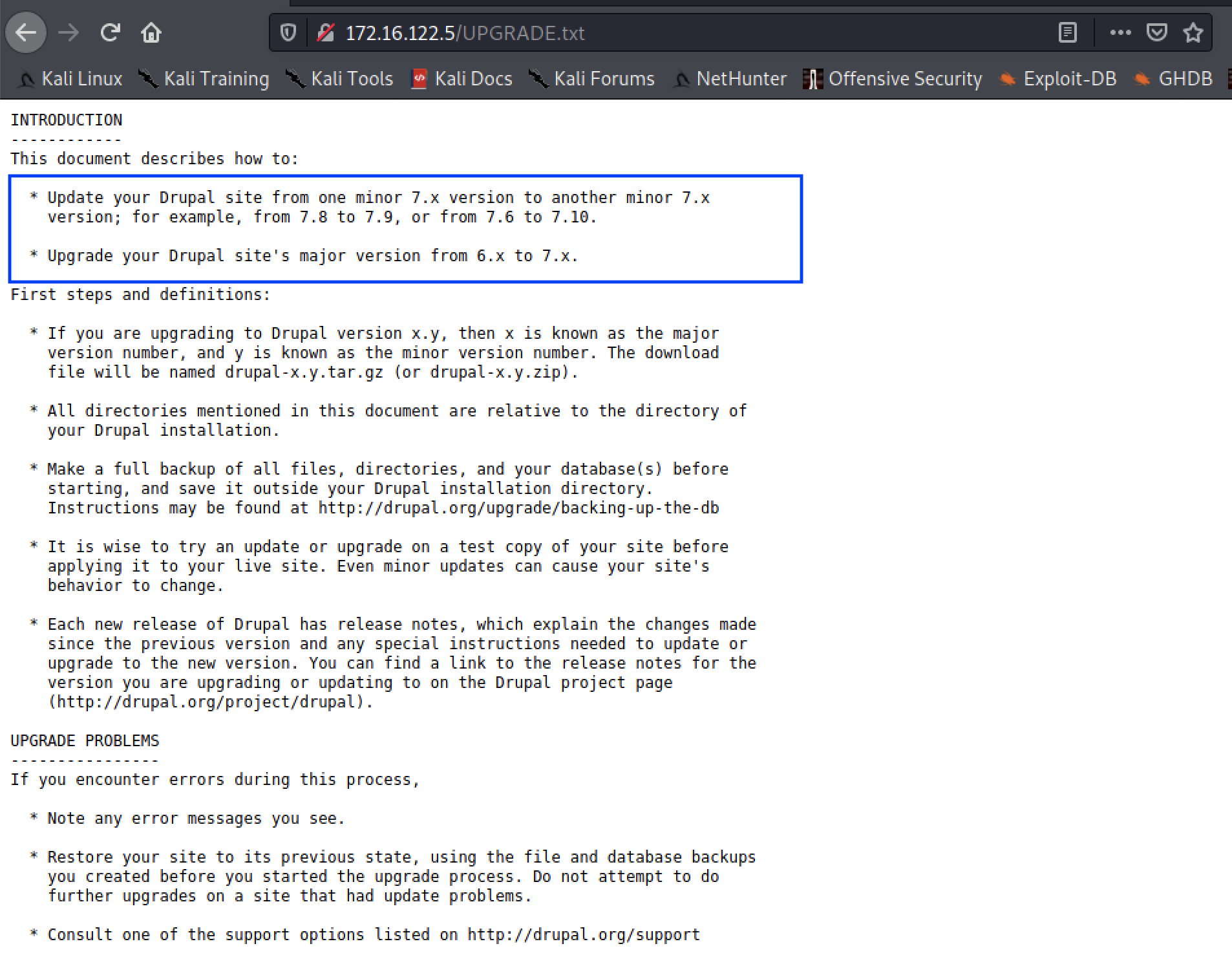Click the 'version number, and y is known' line
1232x957 pixels.
point(383,353)
